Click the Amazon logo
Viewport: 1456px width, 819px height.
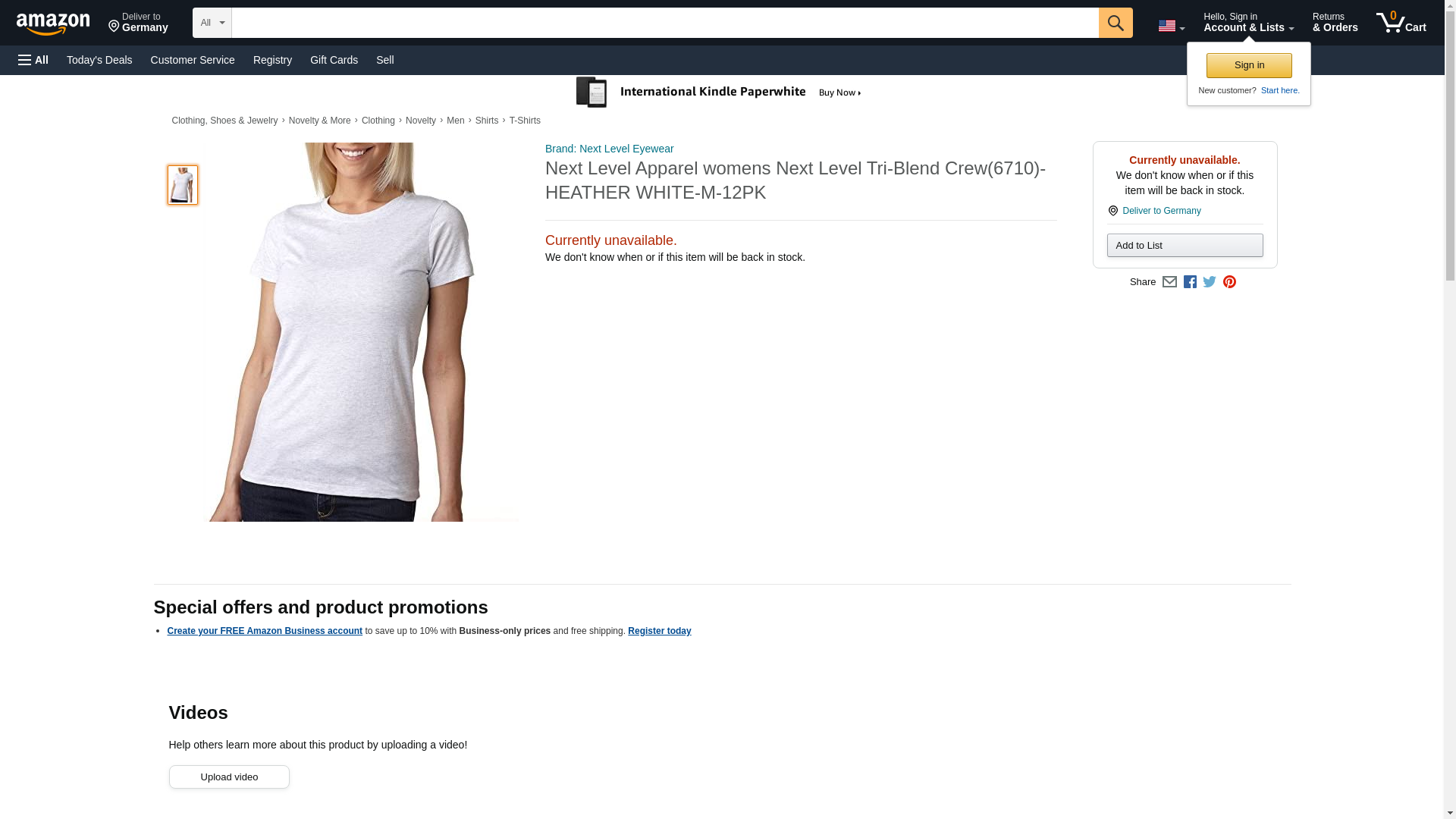tap(53, 24)
